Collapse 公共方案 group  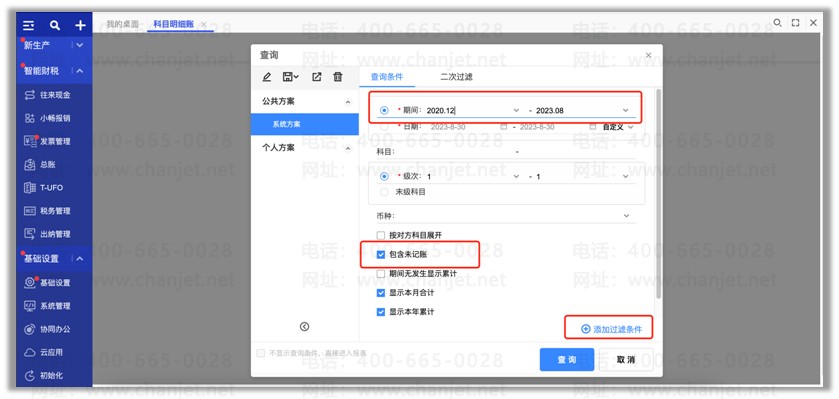pyautogui.click(x=348, y=102)
